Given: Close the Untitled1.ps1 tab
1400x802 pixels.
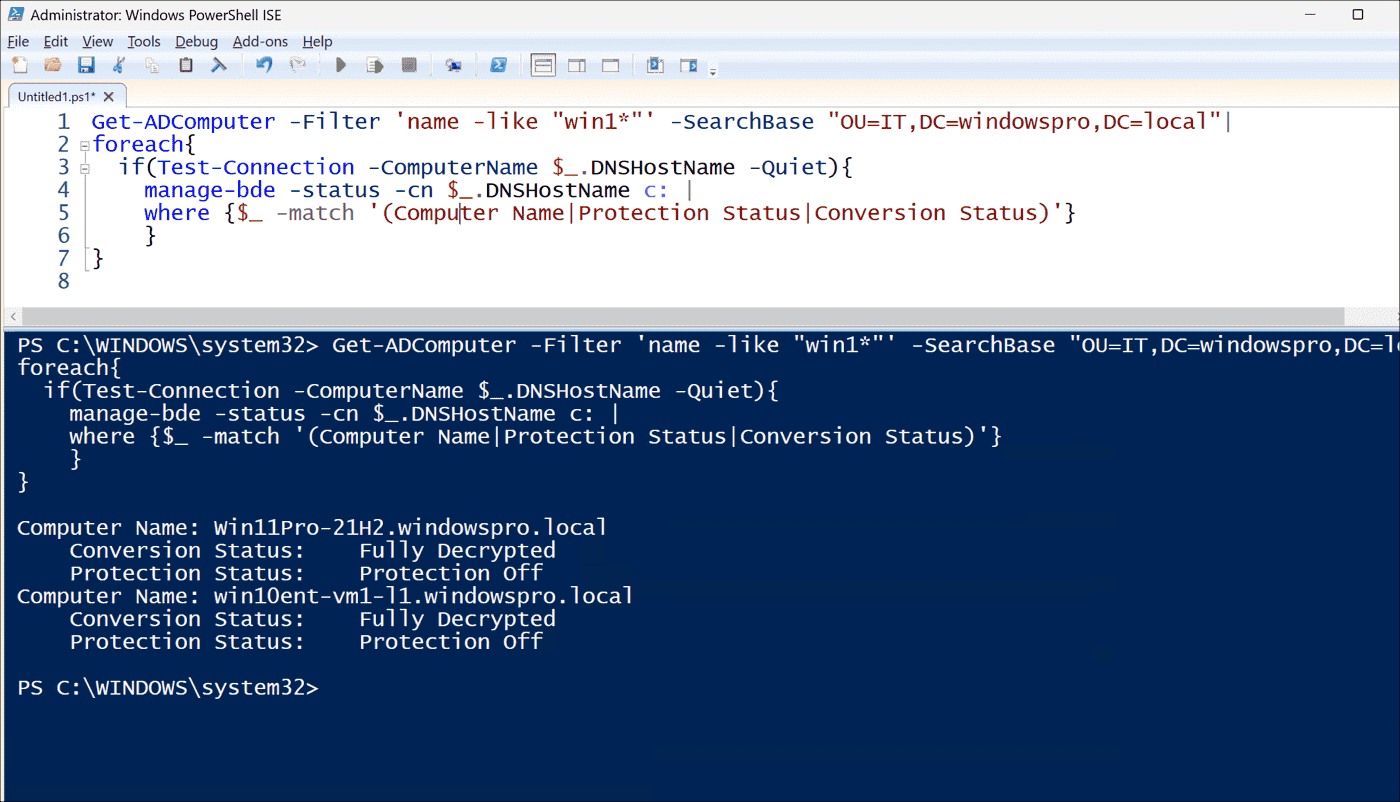Looking at the screenshot, I should 109,95.
